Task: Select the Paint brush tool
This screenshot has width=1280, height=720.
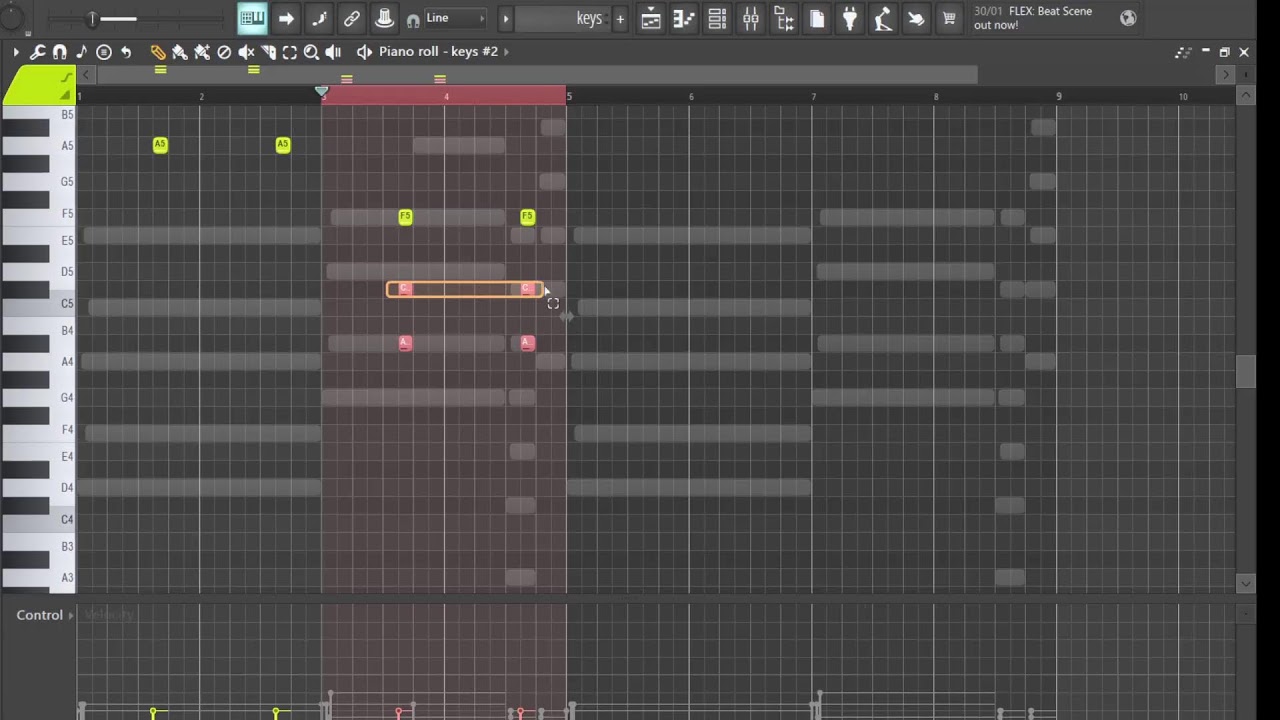Action: [x=180, y=52]
